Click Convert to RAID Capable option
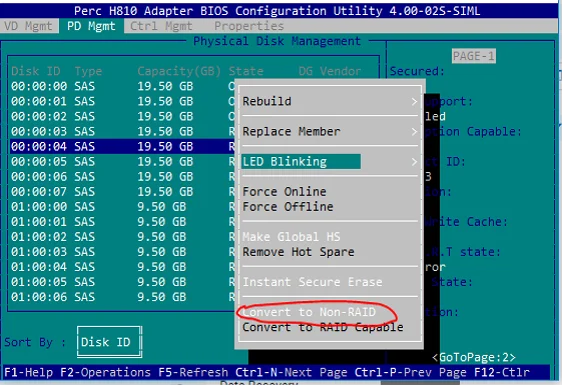Screen dimensions: 562x385 pyautogui.click(x=323, y=327)
